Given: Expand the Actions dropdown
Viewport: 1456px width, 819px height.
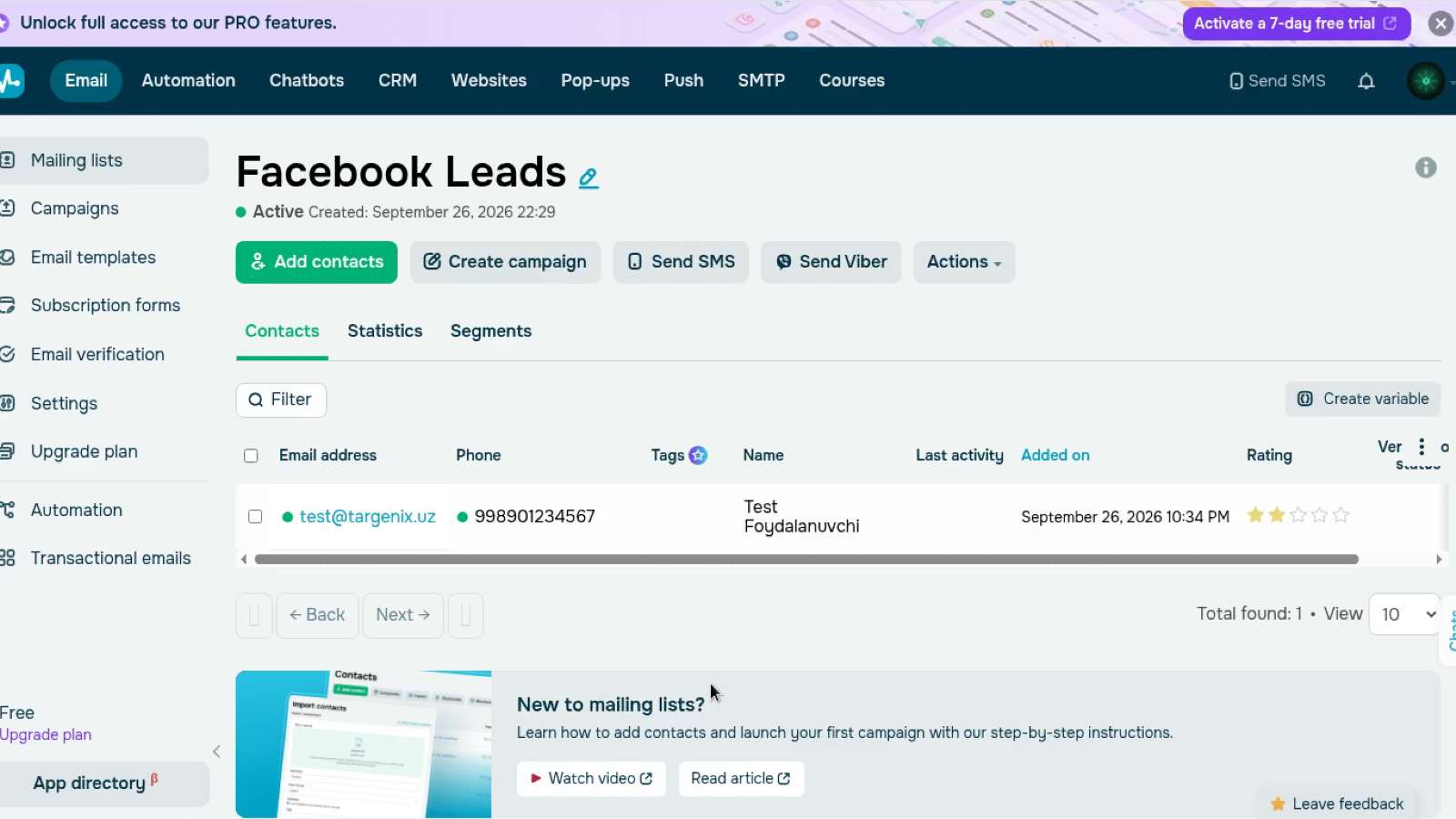Looking at the screenshot, I should (x=964, y=262).
